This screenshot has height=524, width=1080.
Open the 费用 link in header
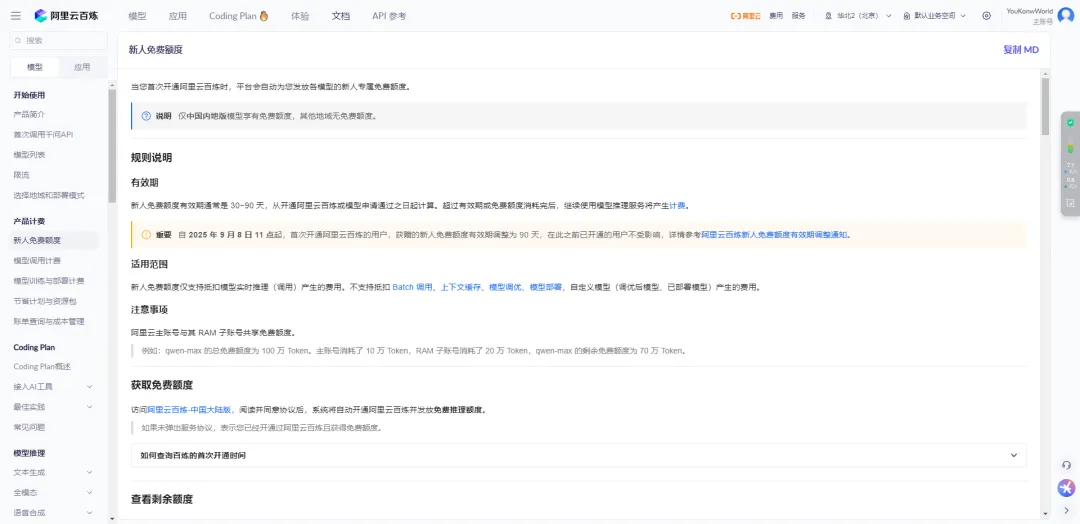pyautogui.click(x=776, y=16)
